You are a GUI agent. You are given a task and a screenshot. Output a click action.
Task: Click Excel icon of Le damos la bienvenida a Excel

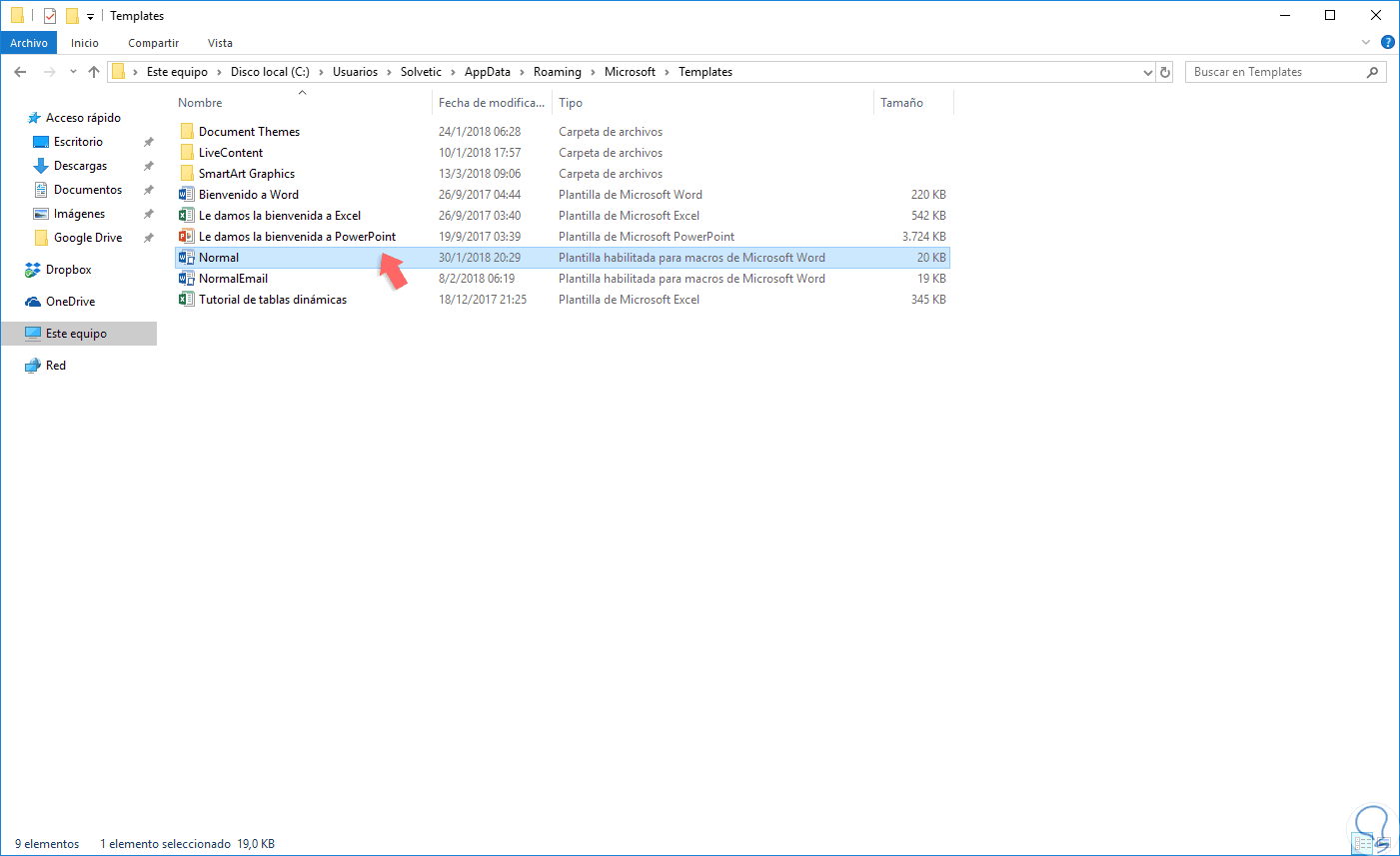coord(186,216)
